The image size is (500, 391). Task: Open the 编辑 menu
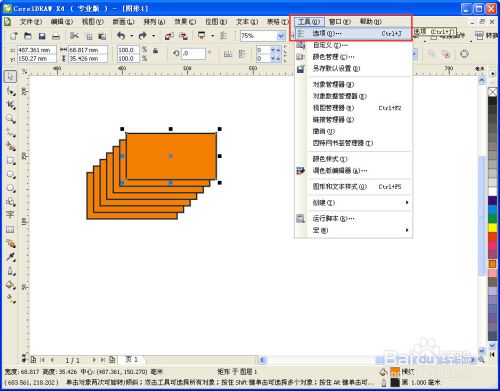tap(62, 22)
